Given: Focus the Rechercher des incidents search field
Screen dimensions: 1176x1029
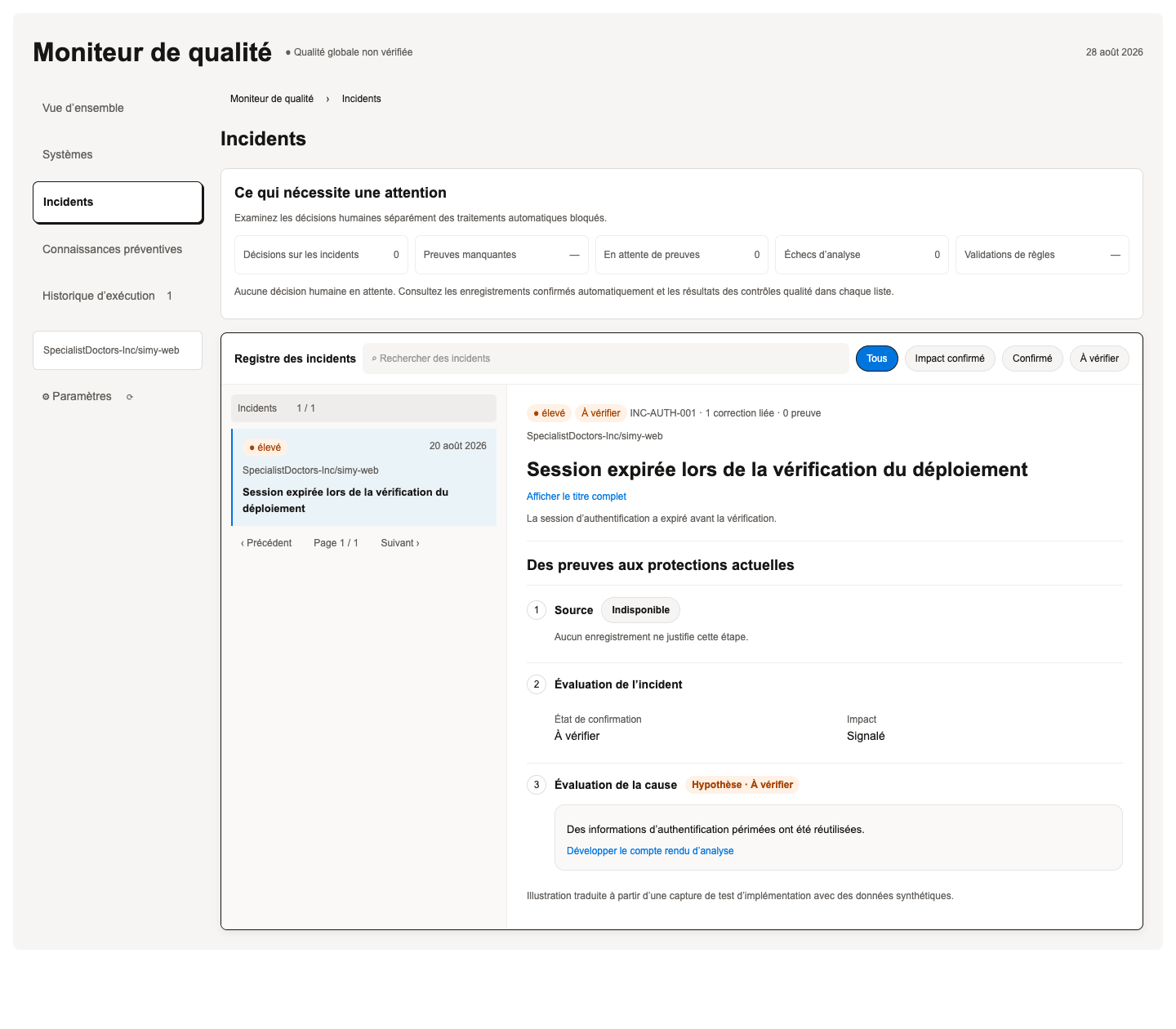Looking at the screenshot, I should tap(606, 359).
